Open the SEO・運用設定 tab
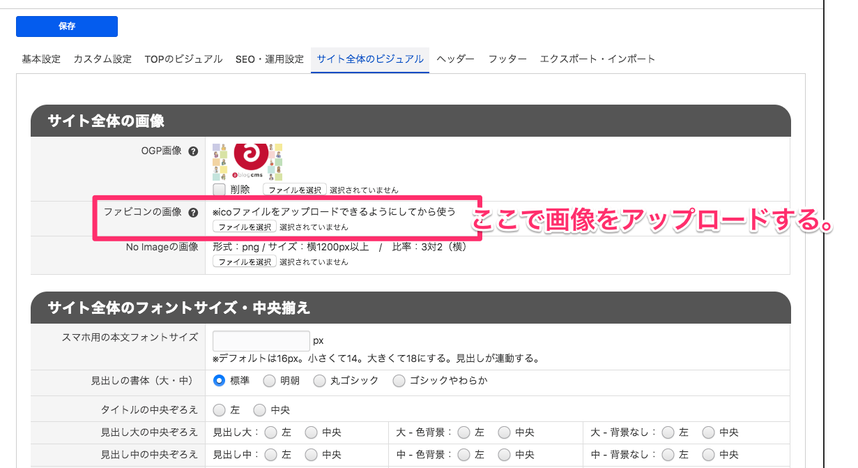858x468 pixels. coord(269,59)
